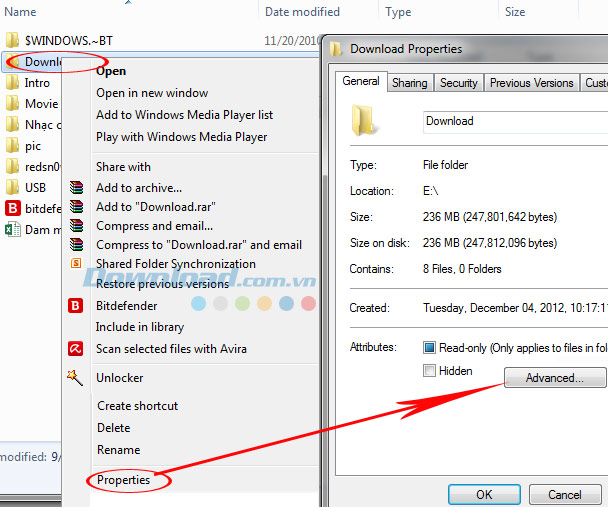Select the Movie folder name

tap(41, 104)
